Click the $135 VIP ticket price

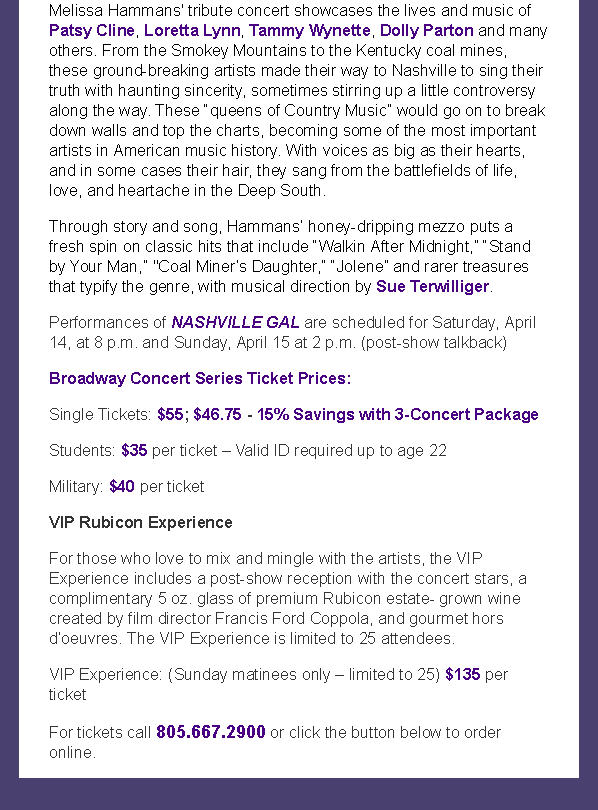463,674
